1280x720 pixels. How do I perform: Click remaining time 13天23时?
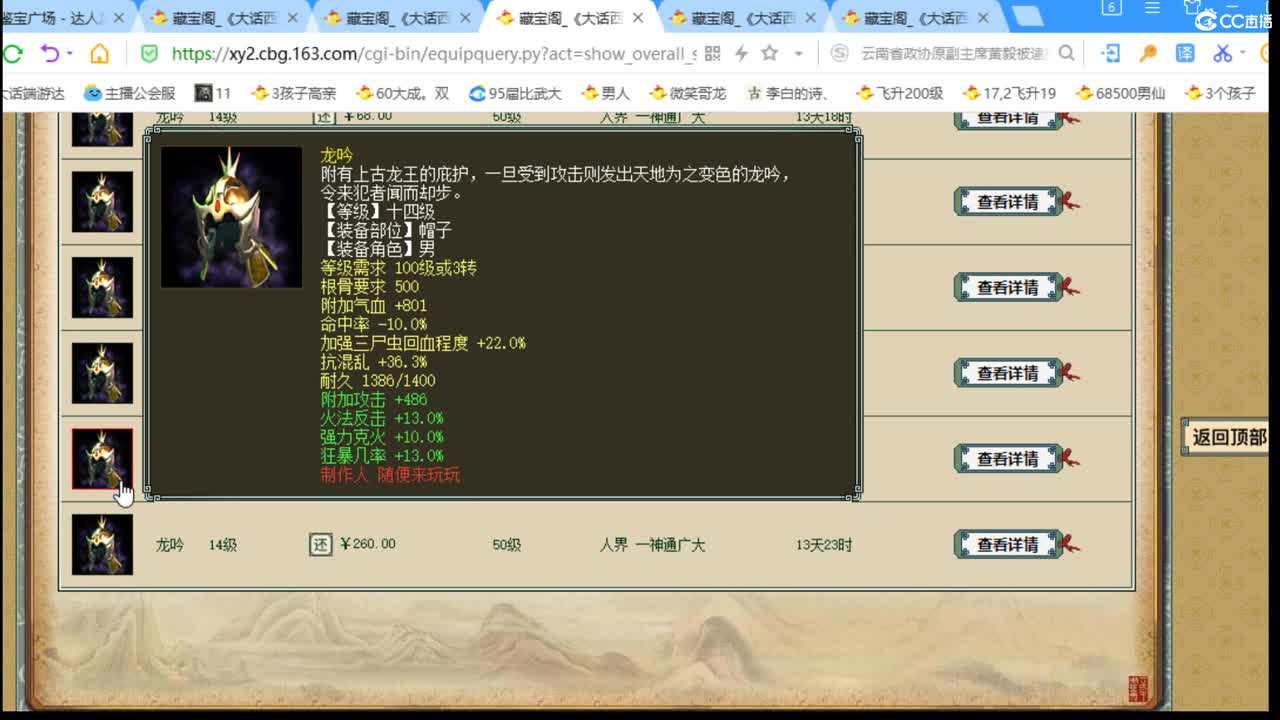click(x=824, y=545)
